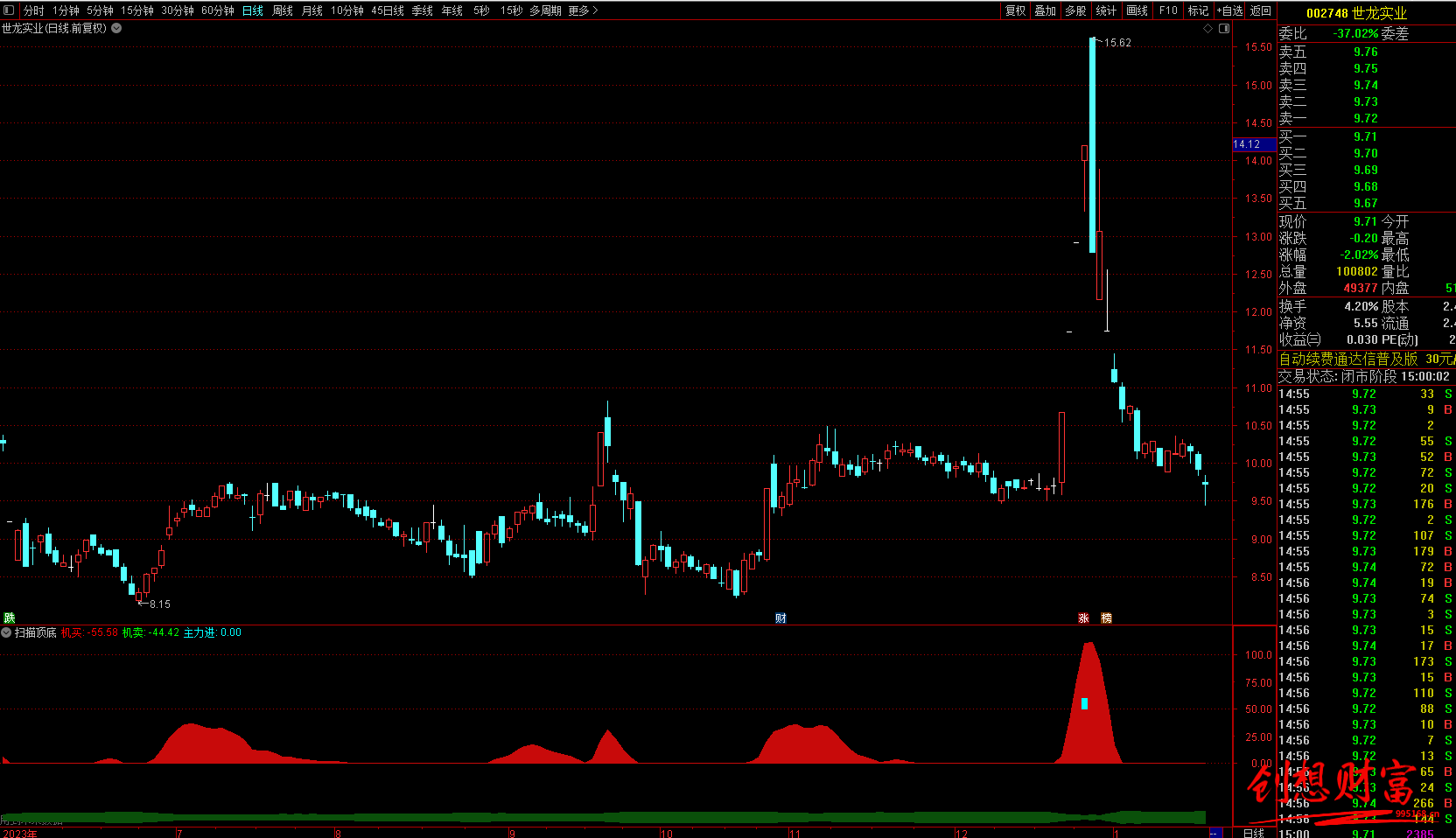1456x838 pixels.
Task: Select the 30分钟 period
Action: coord(178,10)
